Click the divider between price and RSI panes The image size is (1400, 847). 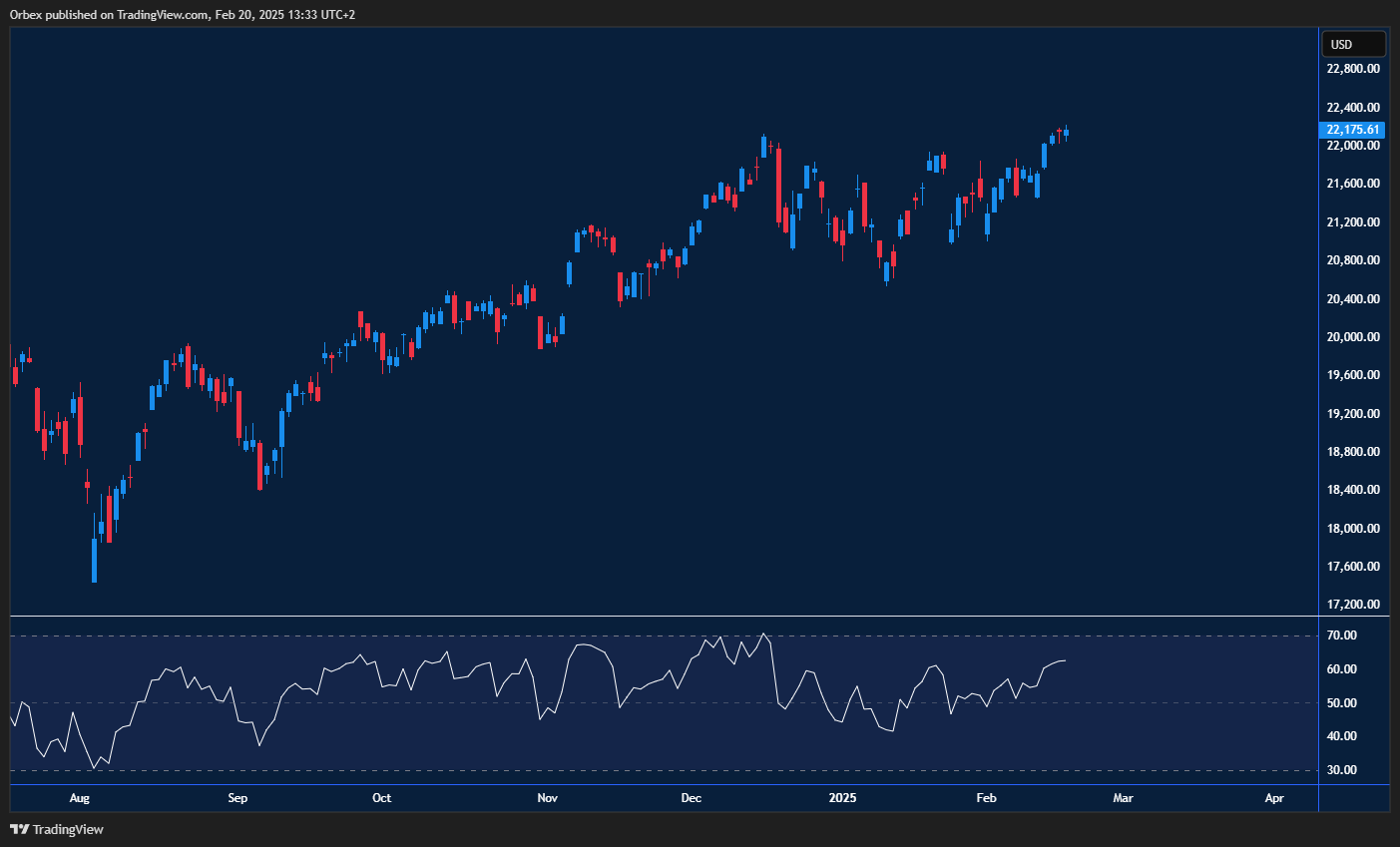click(x=664, y=617)
